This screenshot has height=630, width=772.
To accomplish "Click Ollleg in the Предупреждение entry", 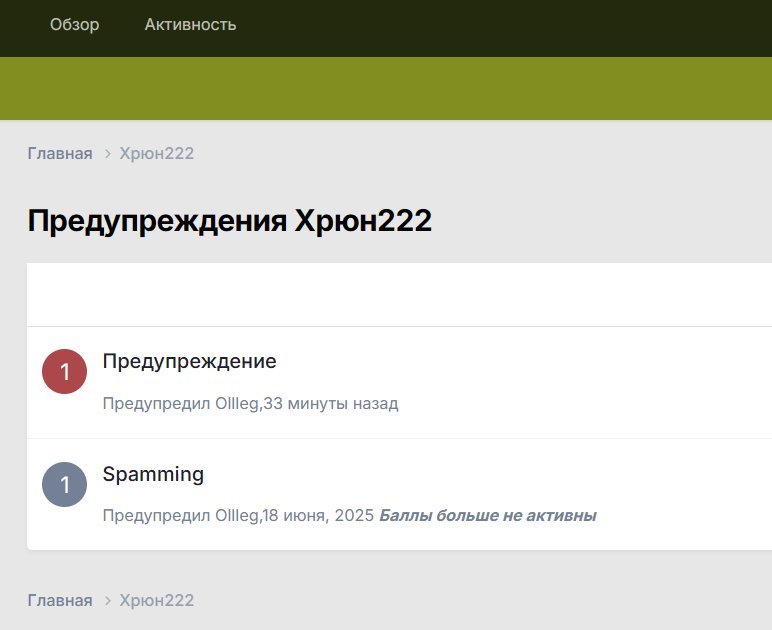I will tap(238, 404).
